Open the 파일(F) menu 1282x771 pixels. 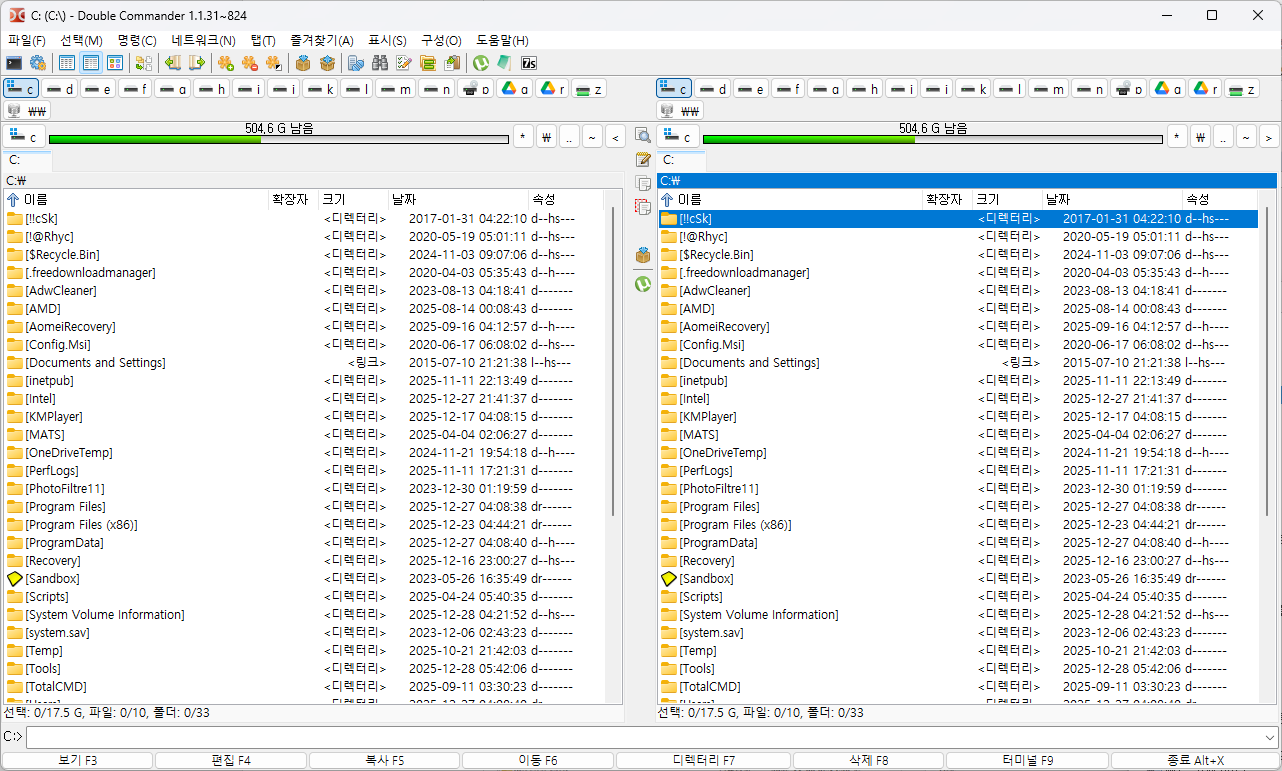pos(27,40)
